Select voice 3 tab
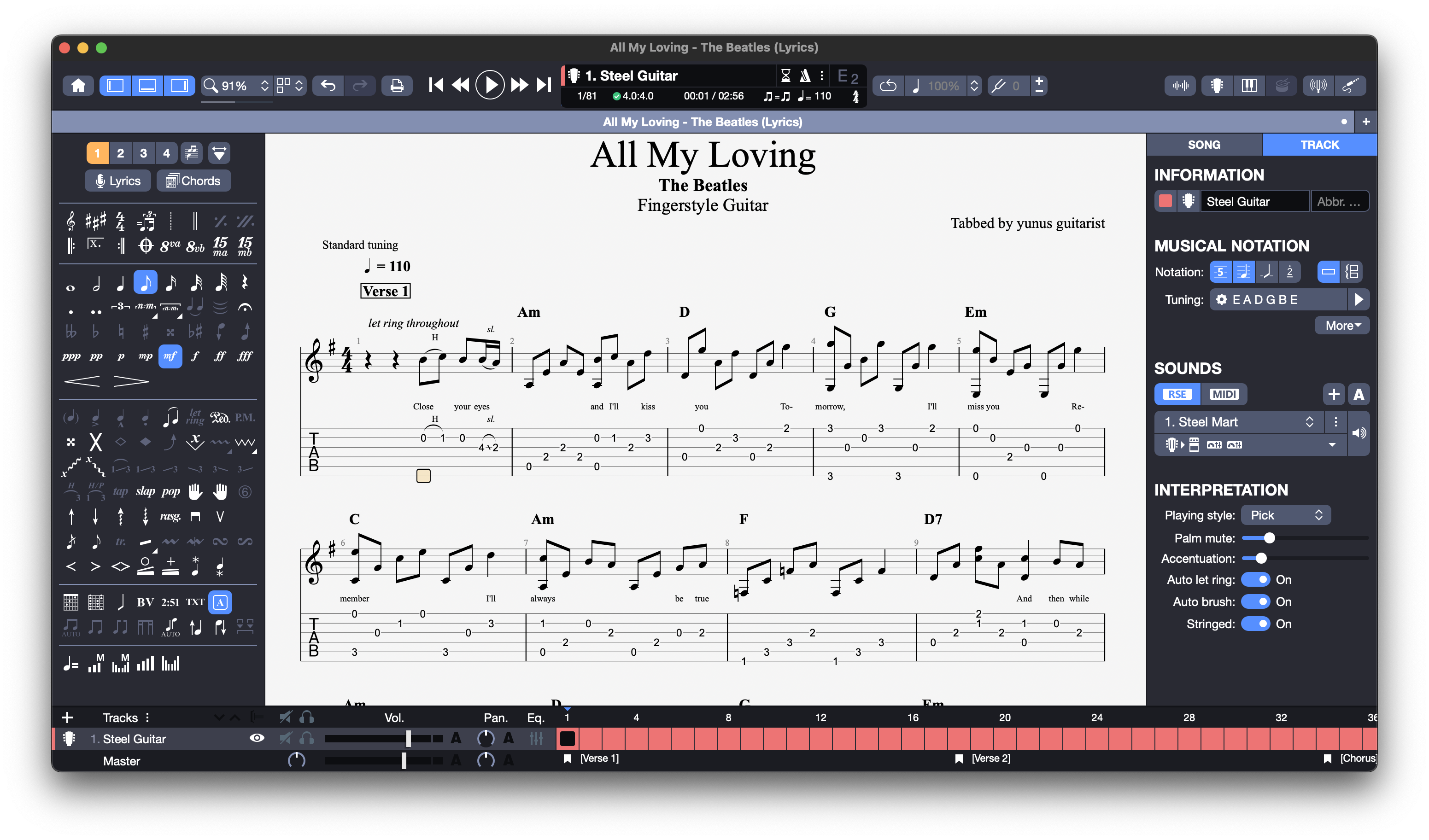1429x840 pixels. pyautogui.click(x=143, y=153)
